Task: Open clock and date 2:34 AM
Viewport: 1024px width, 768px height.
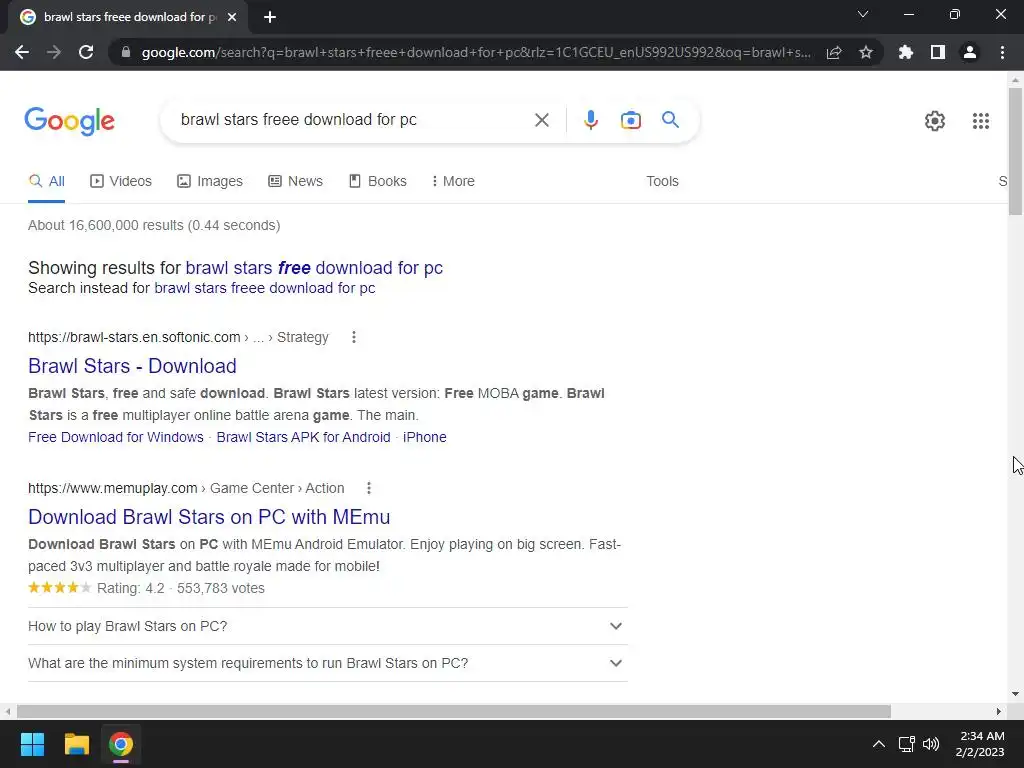Action: [x=981, y=744]
